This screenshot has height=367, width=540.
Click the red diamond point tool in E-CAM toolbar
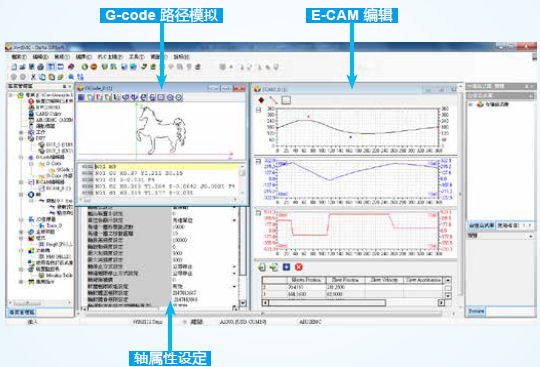[261, 100]
